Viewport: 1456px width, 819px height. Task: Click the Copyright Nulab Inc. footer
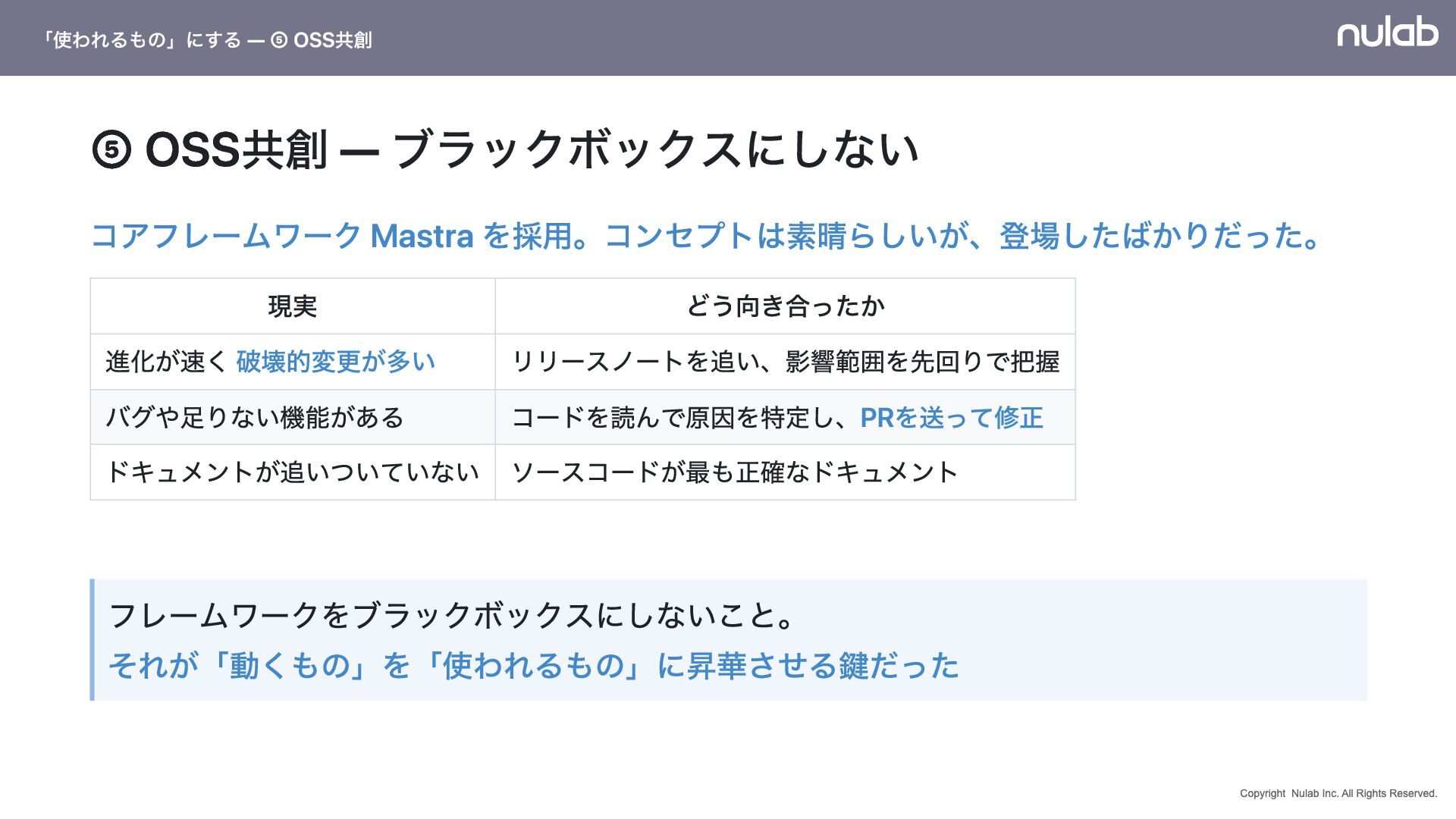[x=1338, y=793]
